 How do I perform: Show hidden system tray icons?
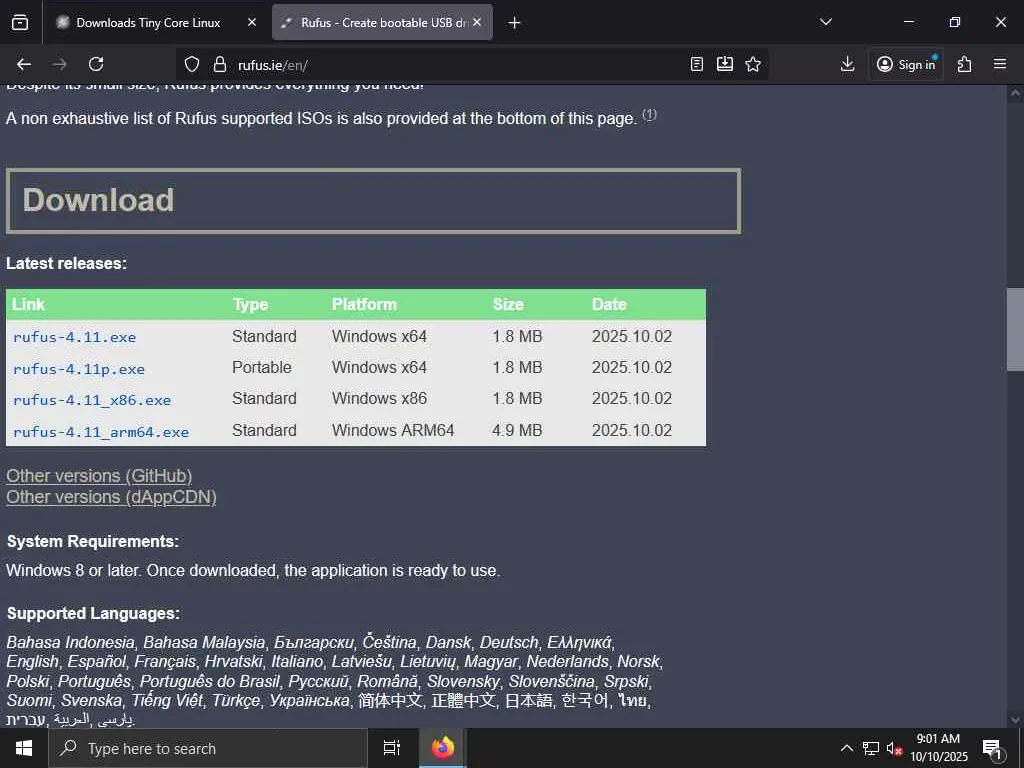(x=846, y=748)
